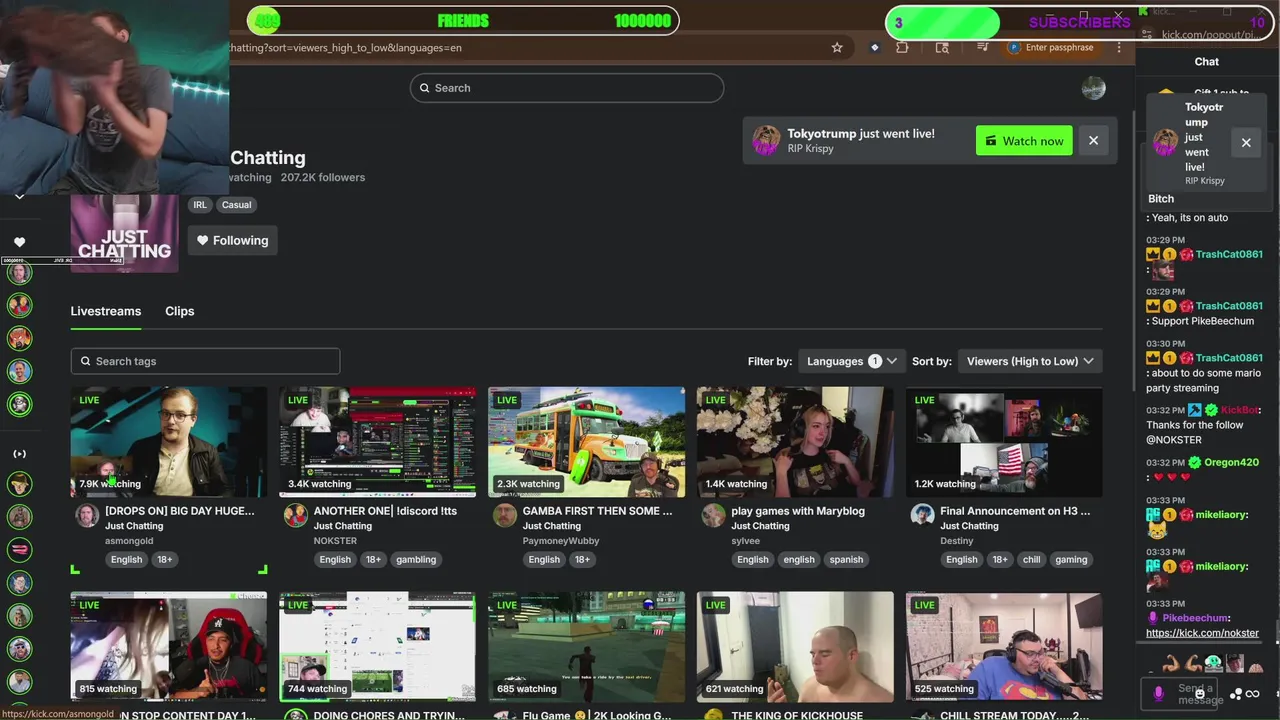Open PaymoneyWubby's GAMBA FIRST stream thumbnail
This screenshot has height=720, width=1280.
tap(586, 442)
